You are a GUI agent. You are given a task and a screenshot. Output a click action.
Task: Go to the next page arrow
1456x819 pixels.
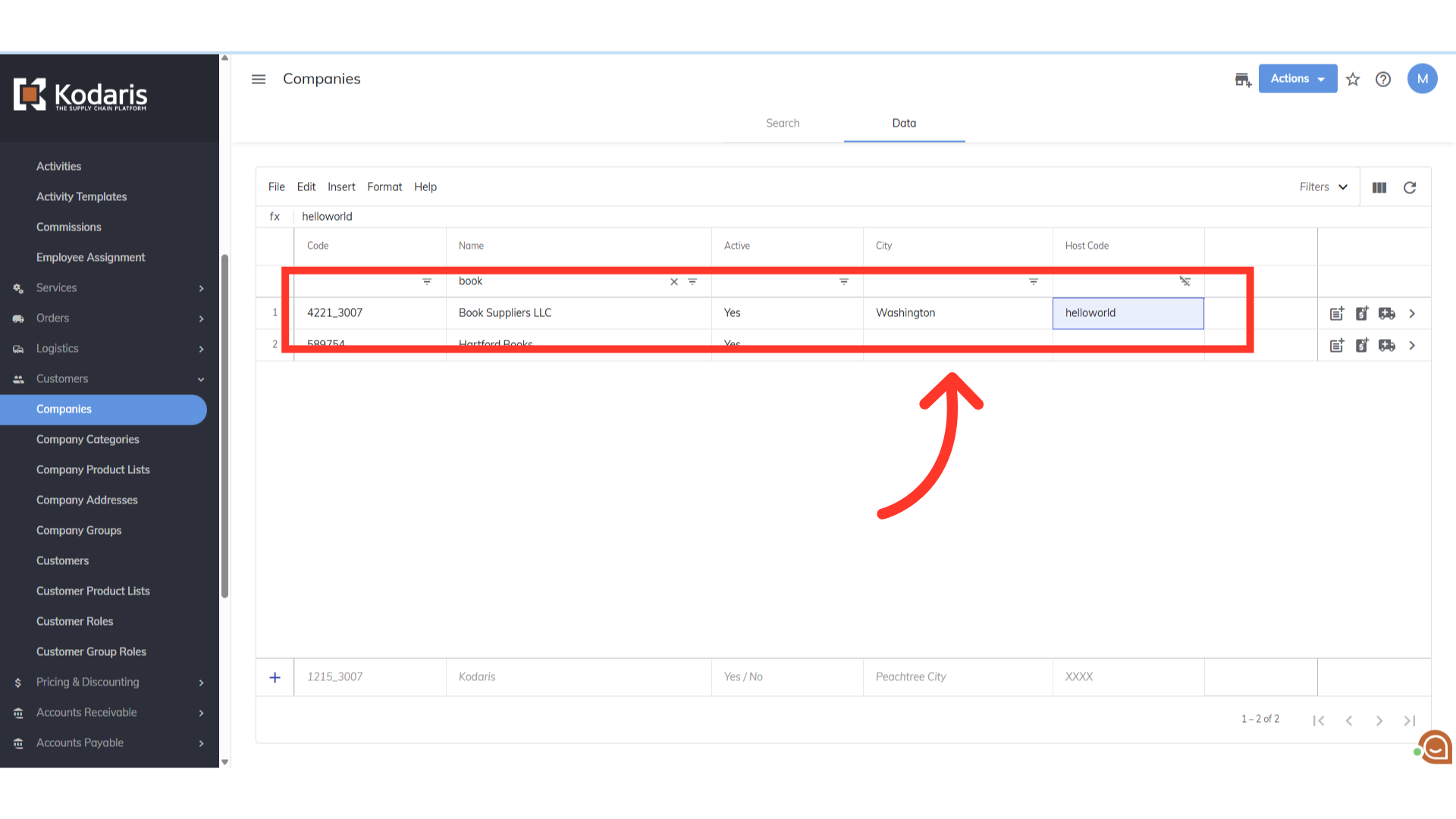point(1379,720)
